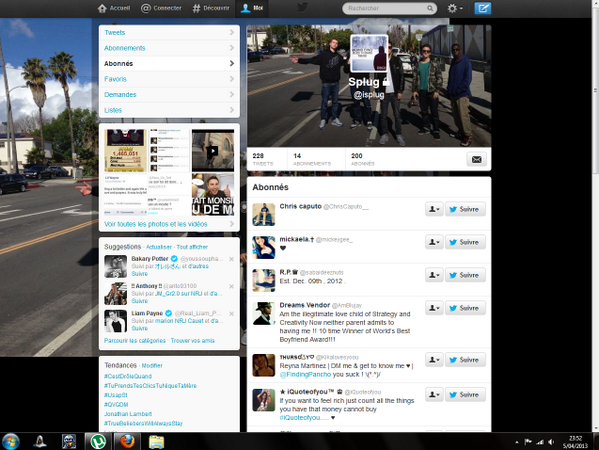599x450 pixels.
Task: Open user actions dropdown for Dreams Vendor
Action: [434, 308]
